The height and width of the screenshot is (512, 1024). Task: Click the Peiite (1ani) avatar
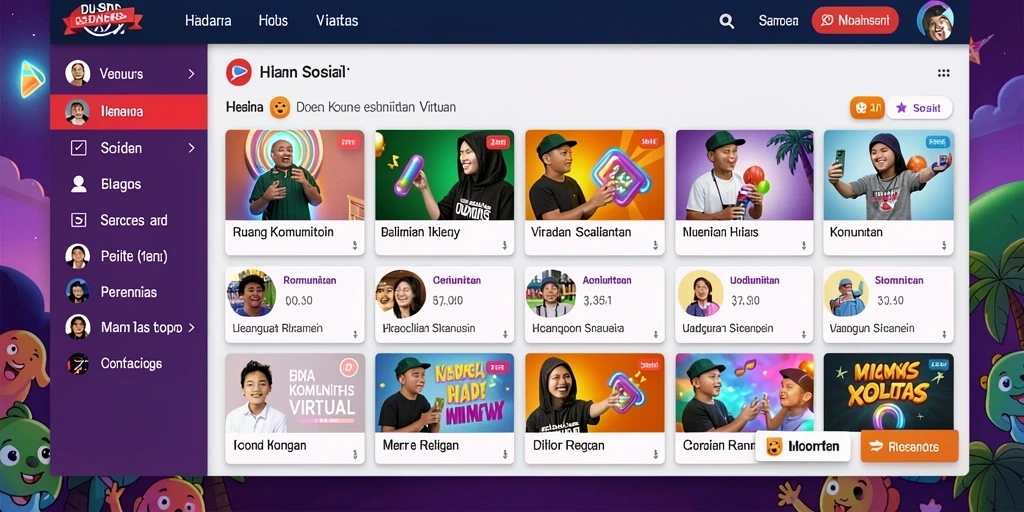pos(78,256)
